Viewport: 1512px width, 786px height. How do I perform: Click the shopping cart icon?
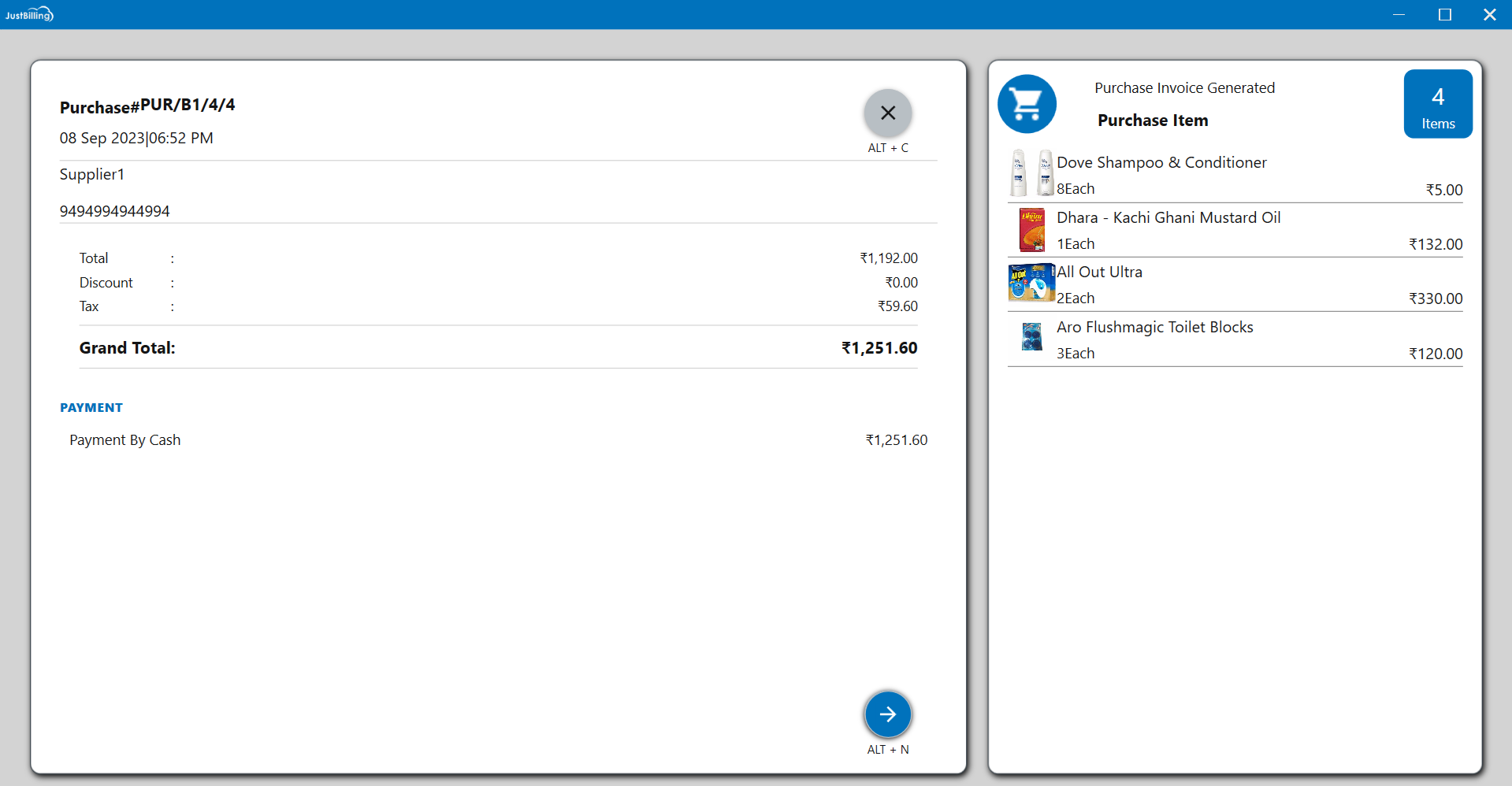pyautogui.click(x=1027, y=104)
